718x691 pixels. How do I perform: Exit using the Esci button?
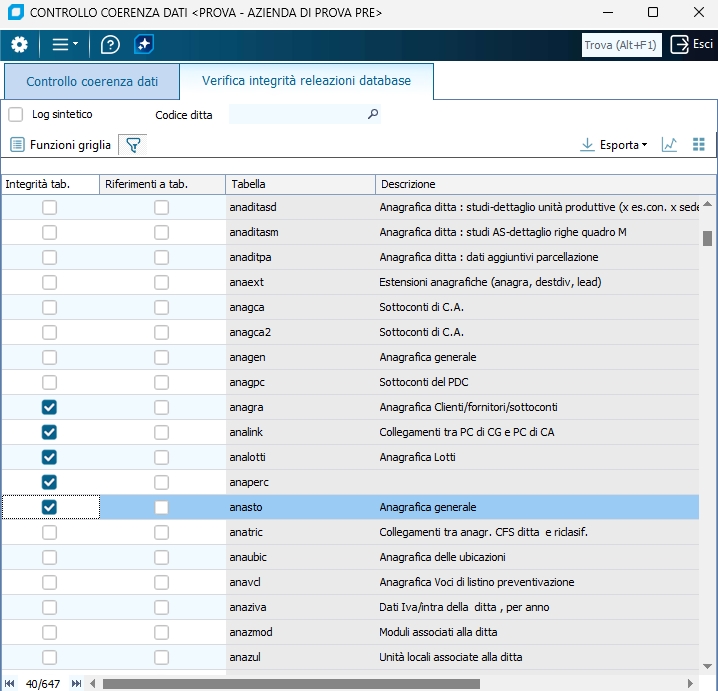[691, 44]
